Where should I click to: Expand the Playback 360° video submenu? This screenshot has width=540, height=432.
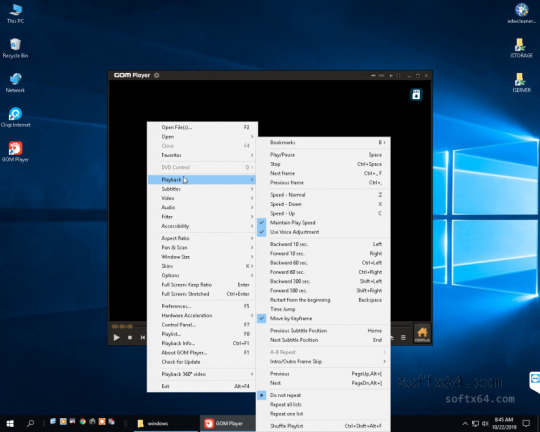point(202,374)
